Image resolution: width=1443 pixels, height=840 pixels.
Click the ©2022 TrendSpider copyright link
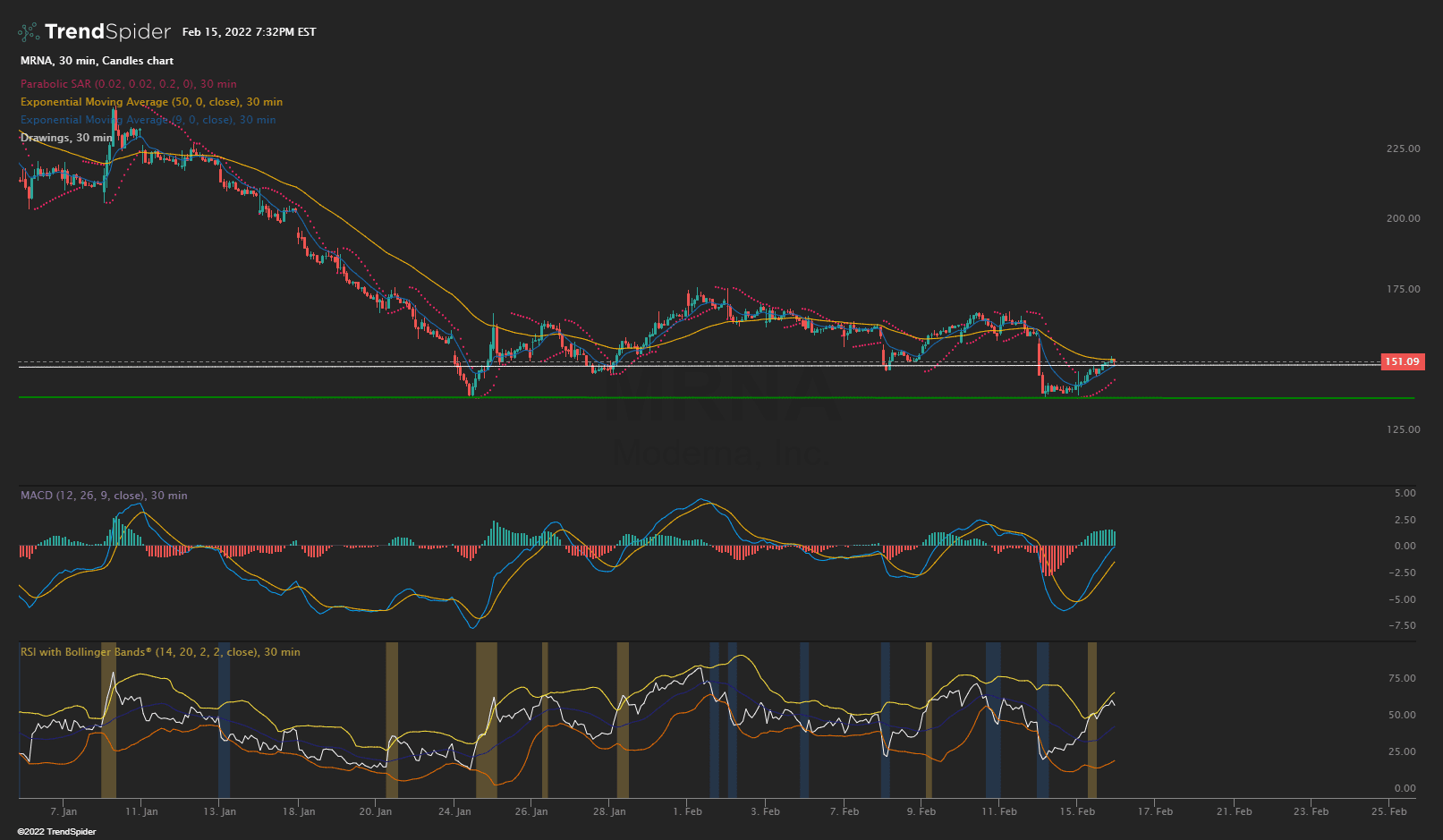pos(58,831)
